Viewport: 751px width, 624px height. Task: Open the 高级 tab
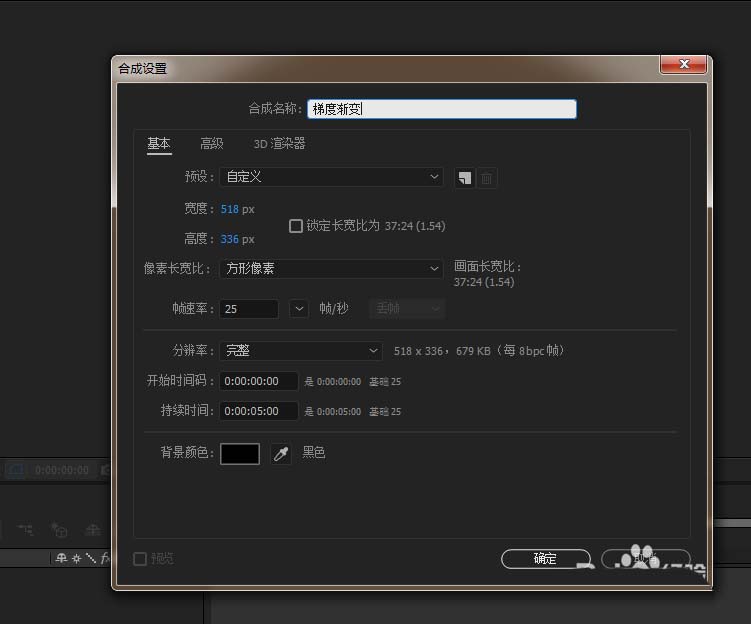click(x=212, y=144)
